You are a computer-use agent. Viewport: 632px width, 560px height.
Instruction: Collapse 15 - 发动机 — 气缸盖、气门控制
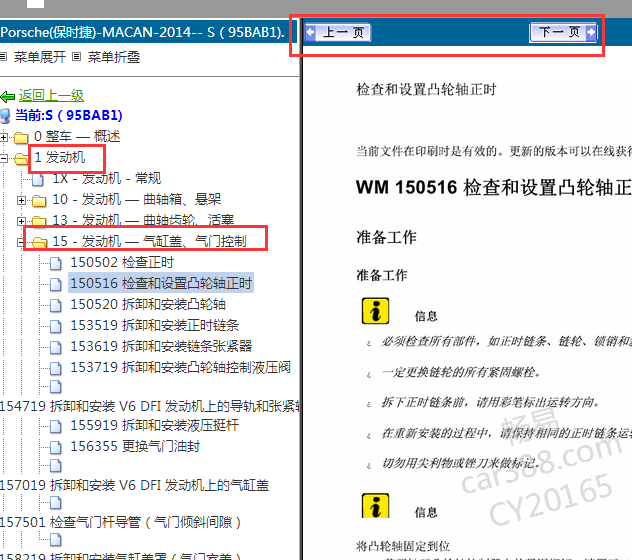(20, 242)
